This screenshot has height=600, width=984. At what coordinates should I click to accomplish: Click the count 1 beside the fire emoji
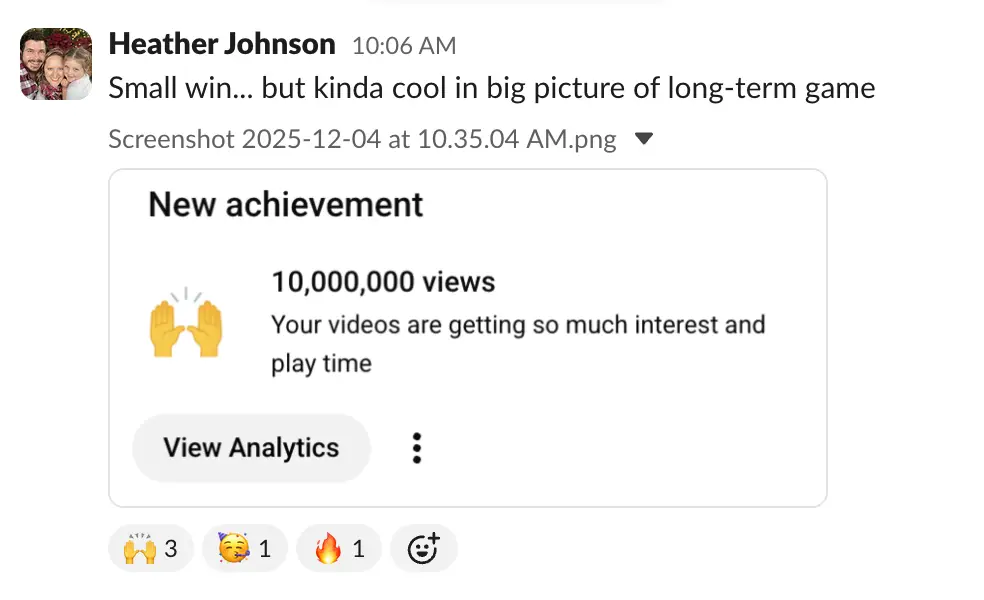359,549
